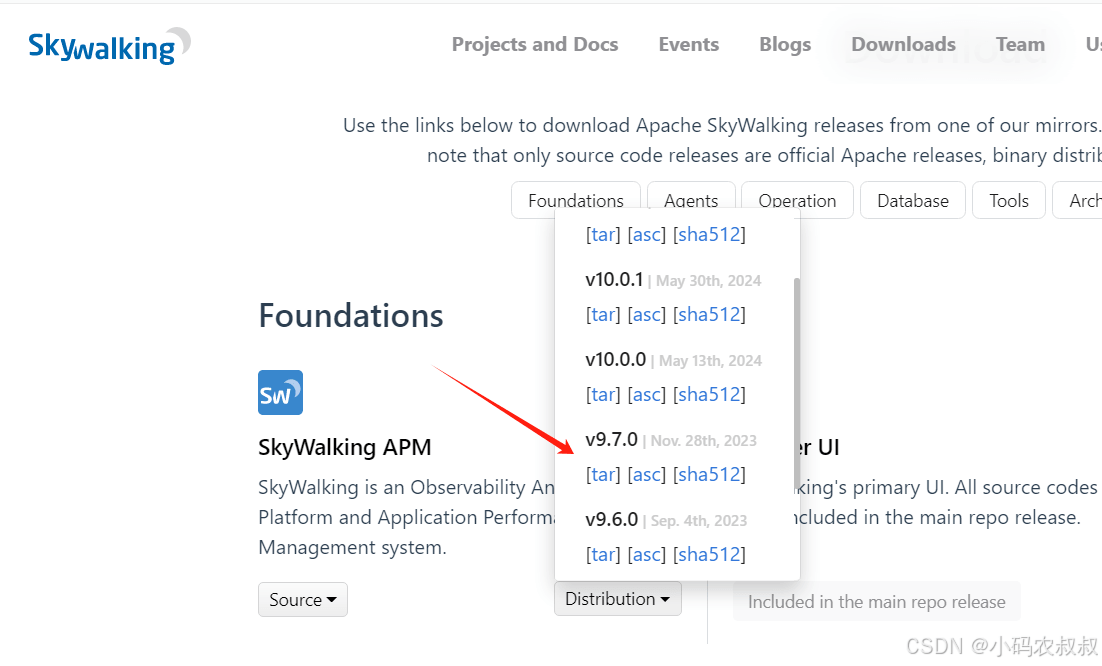The height and width of the screenshot is (666, 1102).
Task: Download v9.6.0 tar file
Action: pyautogui.click(x=603, y=555)
